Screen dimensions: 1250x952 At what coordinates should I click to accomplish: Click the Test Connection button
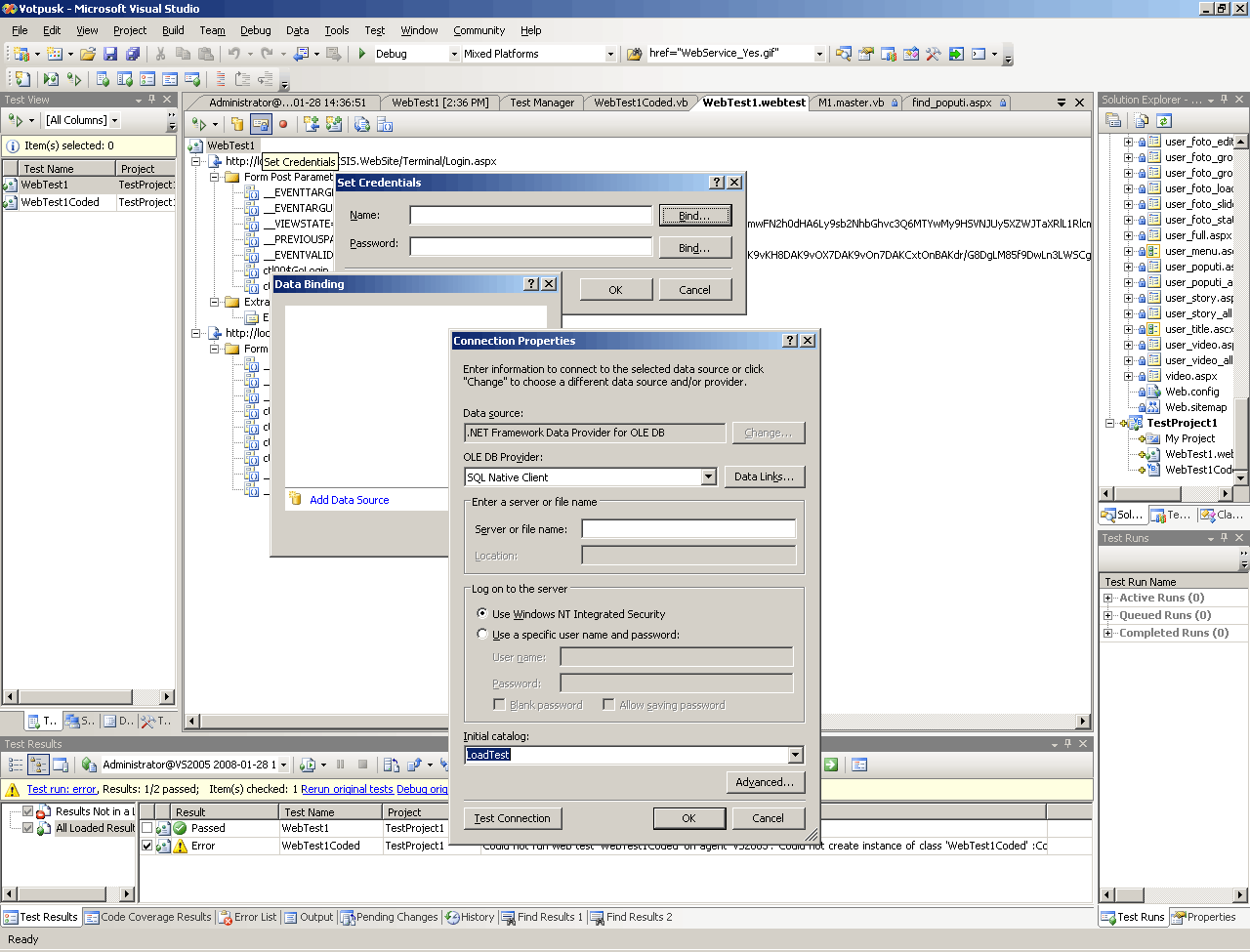[x=512, y=818]
